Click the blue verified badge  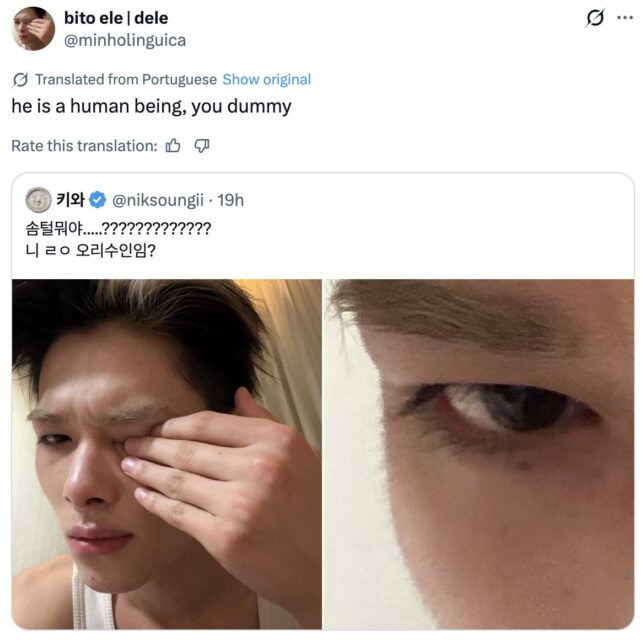point(99,200)
